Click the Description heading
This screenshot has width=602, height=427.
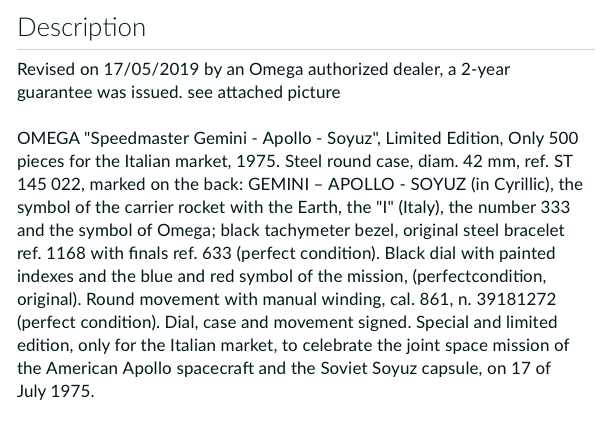(82, 27)
